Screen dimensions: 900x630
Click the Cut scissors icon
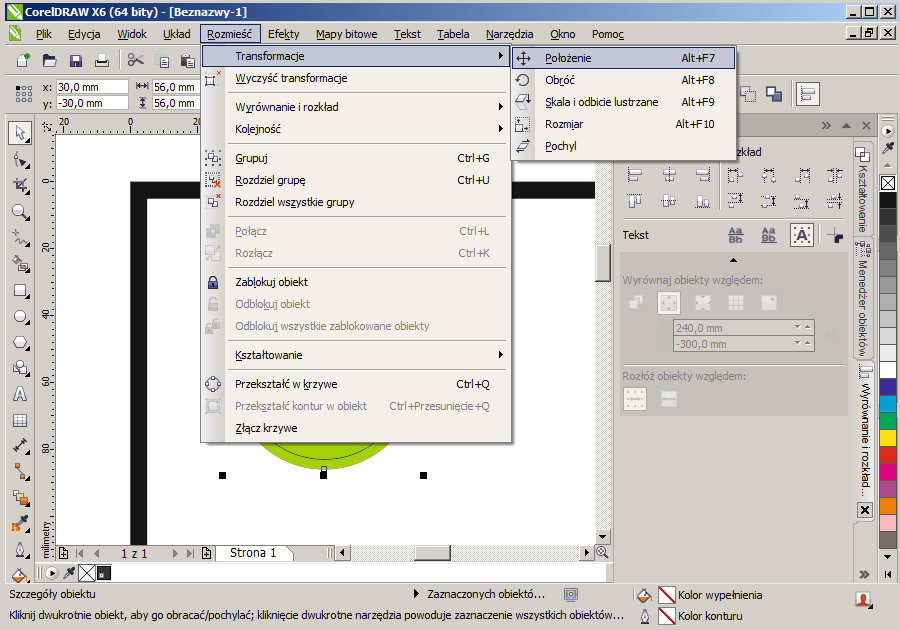point(135,60)
